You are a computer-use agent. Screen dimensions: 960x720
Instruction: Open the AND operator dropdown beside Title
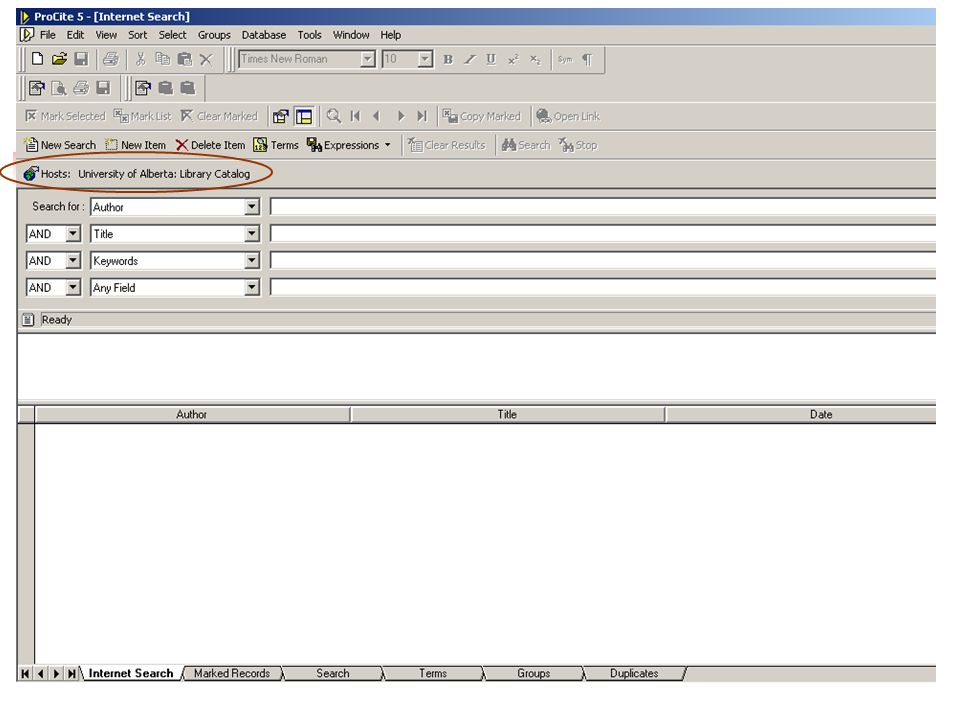pyautogui.click(x=73, y=234)
